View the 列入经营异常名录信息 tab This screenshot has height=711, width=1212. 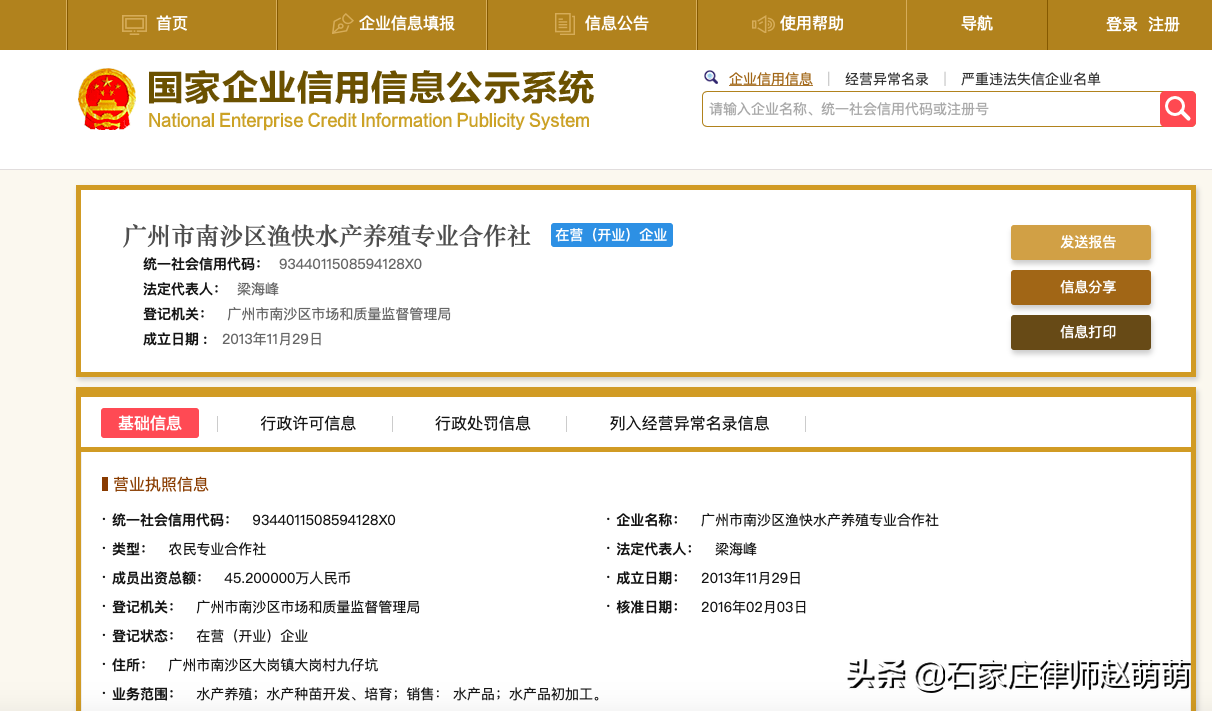[686, 423]
